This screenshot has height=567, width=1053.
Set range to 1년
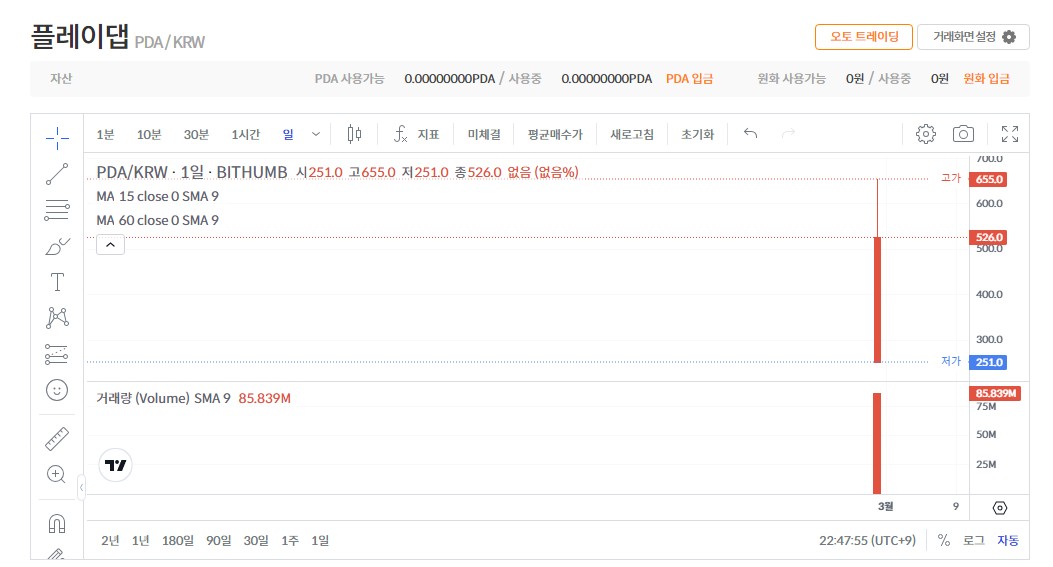pos(140,540)
